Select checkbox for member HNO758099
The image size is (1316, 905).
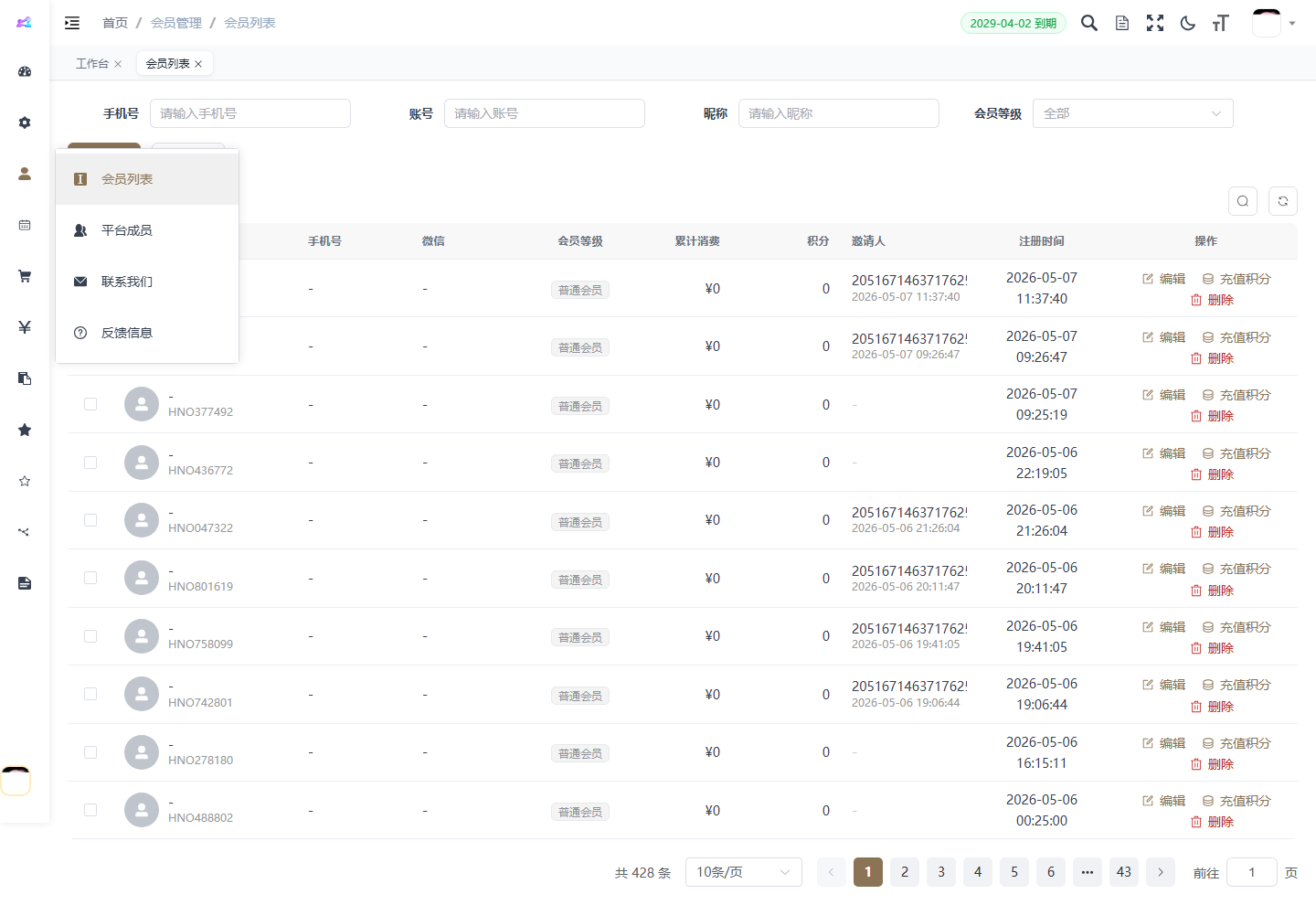coord(90,636)
